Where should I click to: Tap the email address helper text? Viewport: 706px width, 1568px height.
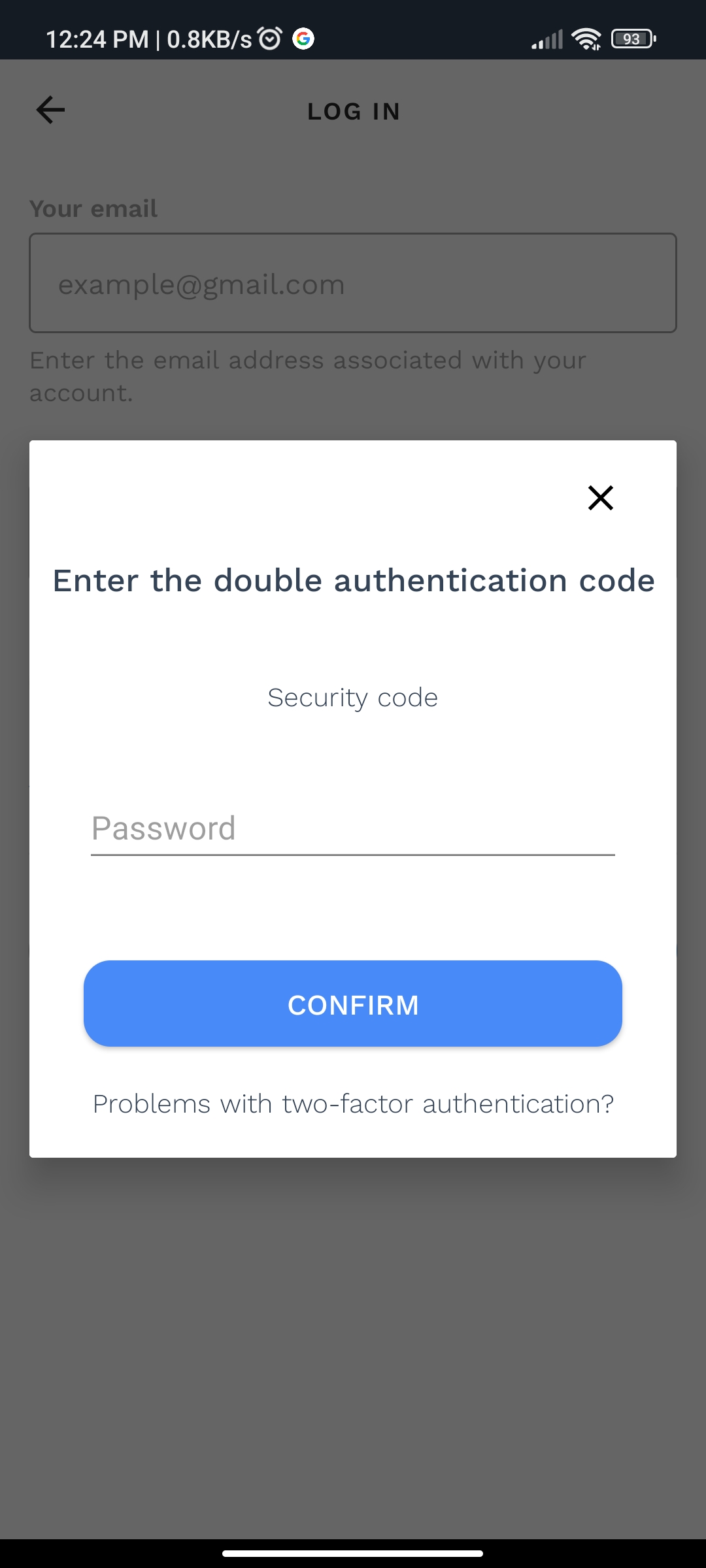click(307, 376)
